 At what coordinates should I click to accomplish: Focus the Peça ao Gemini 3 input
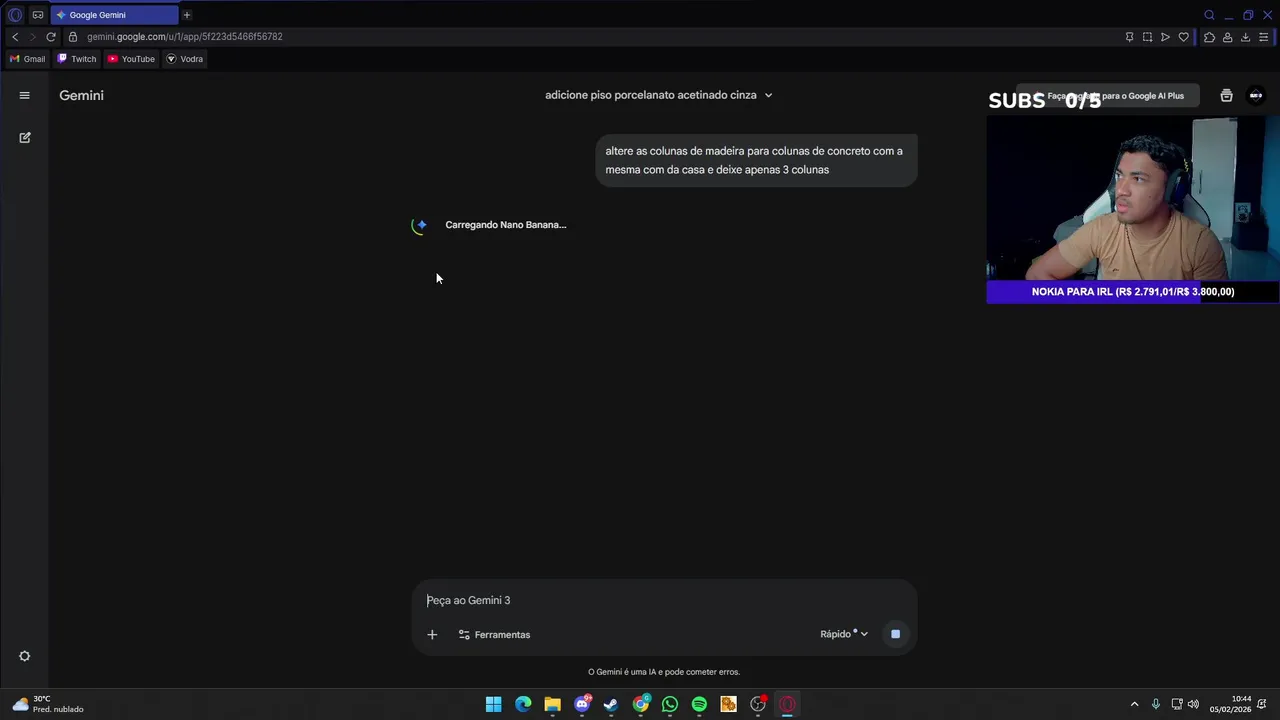coord(664,600)
